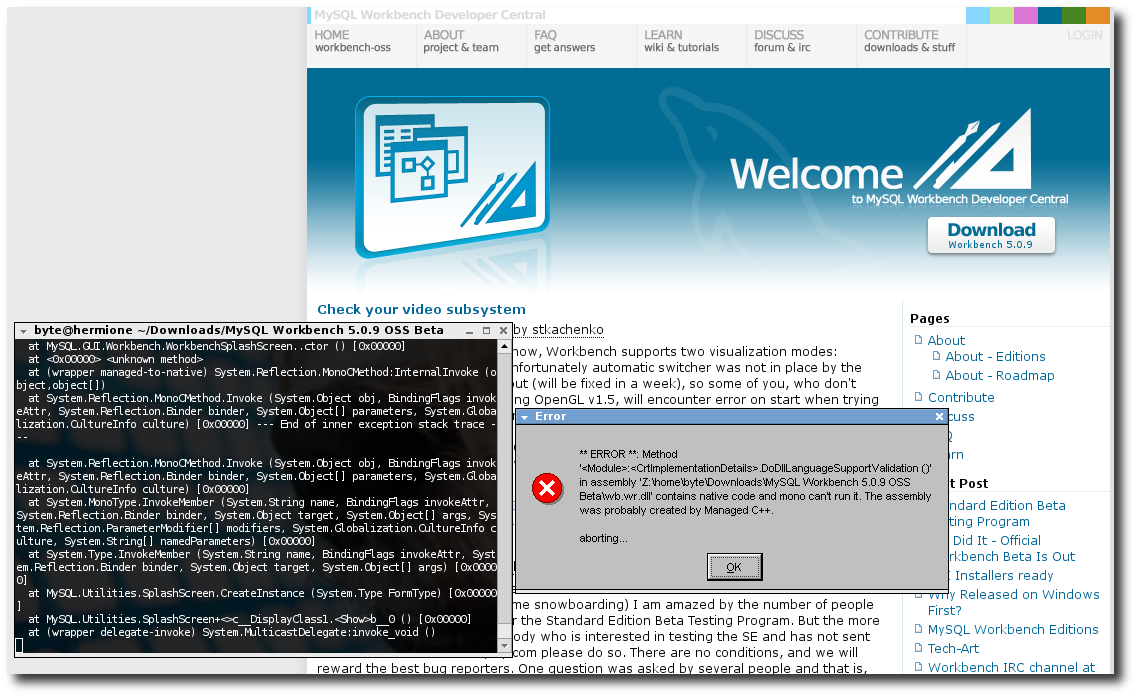
Task: Close the Error dialog with its X
Action: tap(939, 416)
